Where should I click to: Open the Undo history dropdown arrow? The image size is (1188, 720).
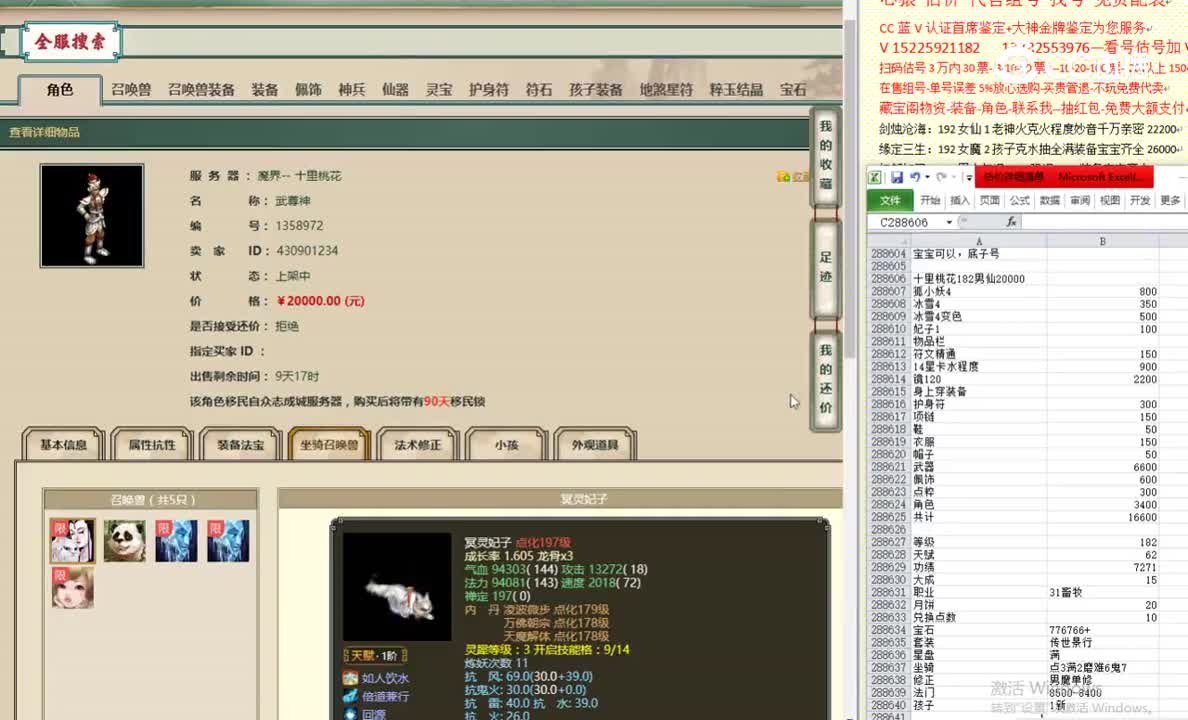pyautogui.click(x=927, y=177)
